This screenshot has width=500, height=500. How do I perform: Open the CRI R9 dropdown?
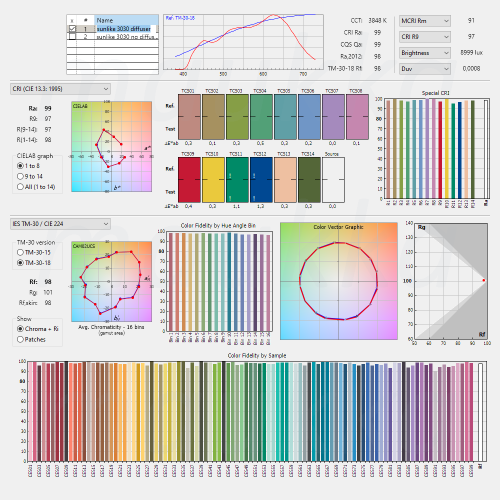[425, 37]
